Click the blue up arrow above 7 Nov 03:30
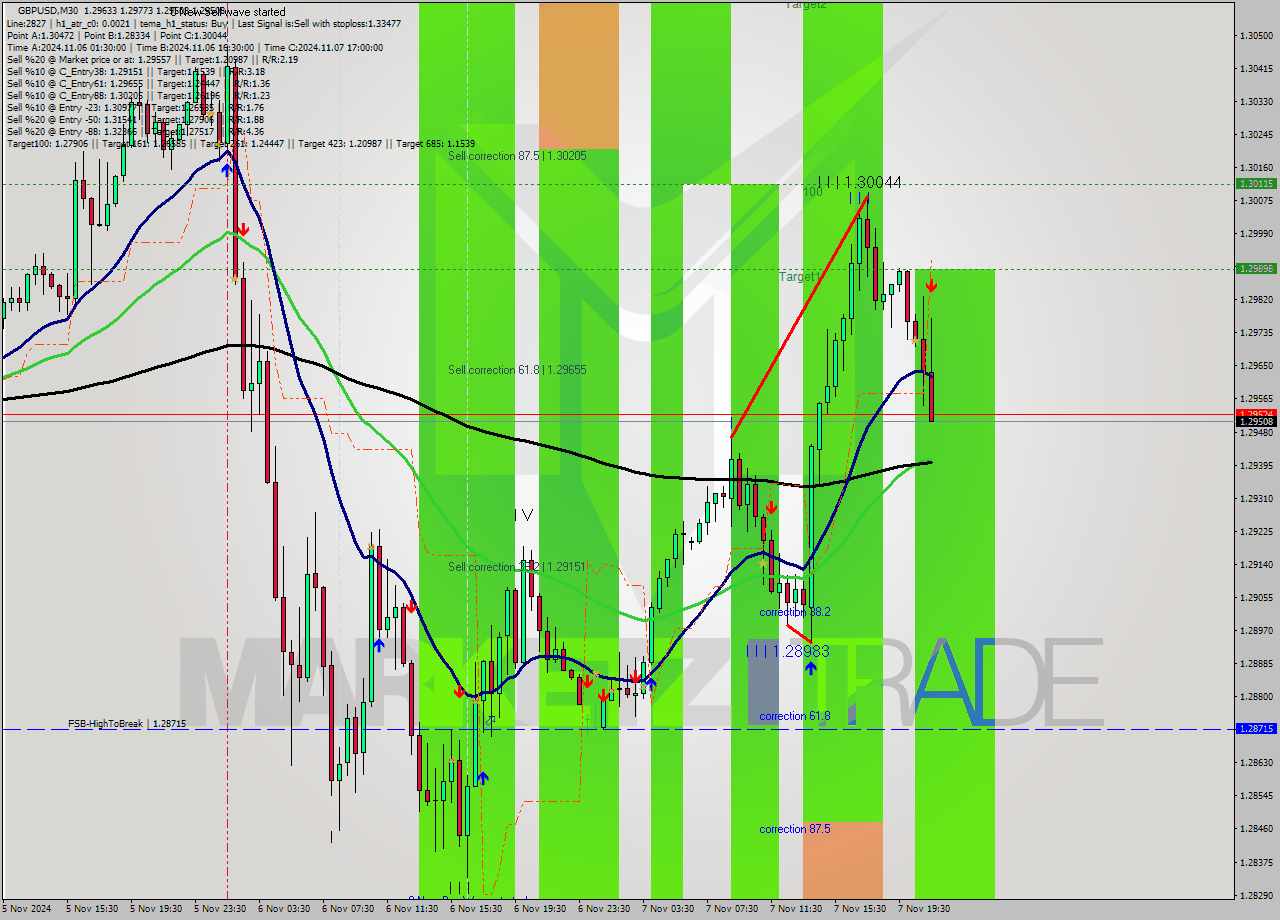The image size is (1280, 920). click(x=650, y=683)
